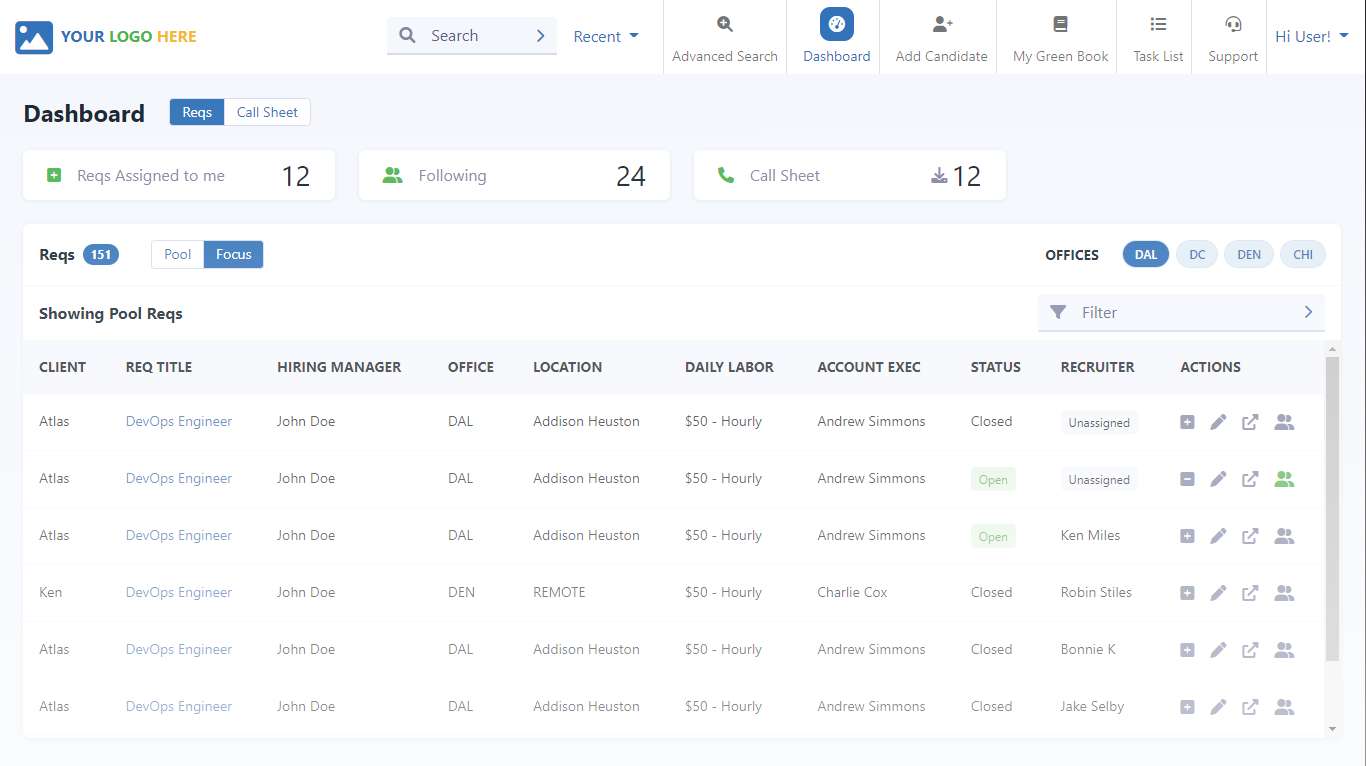Toggle the DC office filter
Viewport: 1366px width, 766px height.
(x=1197, y=255)
